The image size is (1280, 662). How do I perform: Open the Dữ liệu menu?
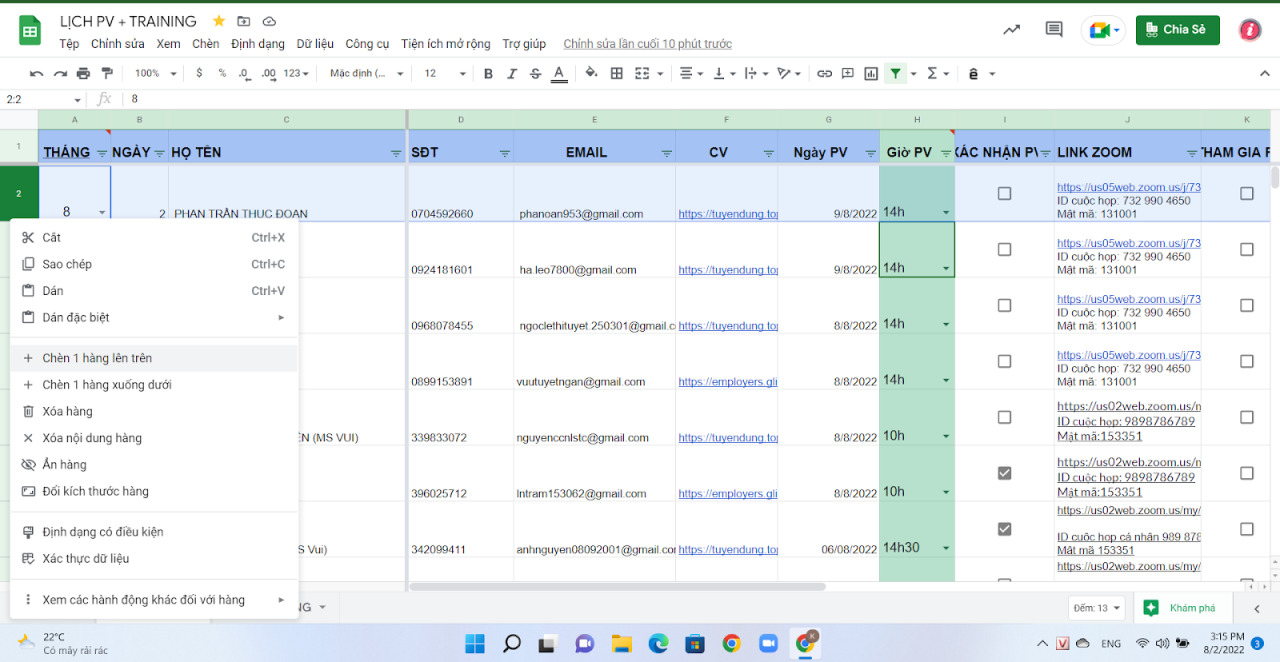point(315,43)
